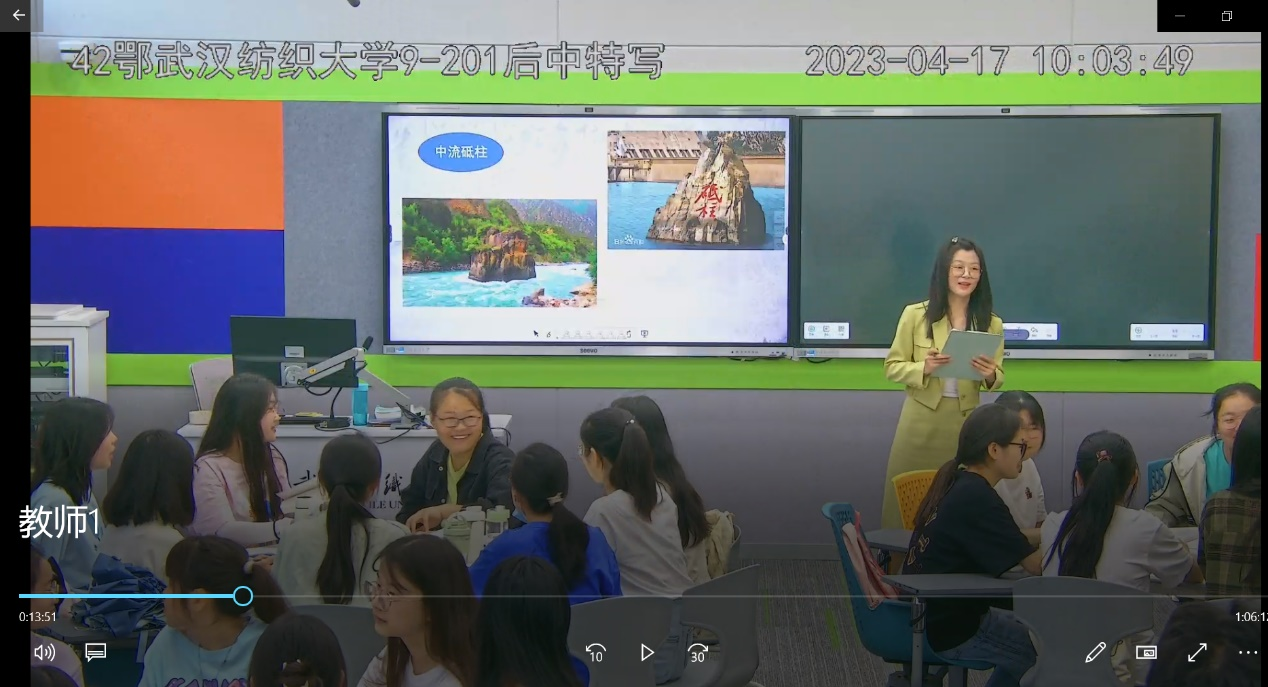The image size is (1268, 687).
Task: Click the total duration label 1:06:12
Action: click(x=1250, y=617)
